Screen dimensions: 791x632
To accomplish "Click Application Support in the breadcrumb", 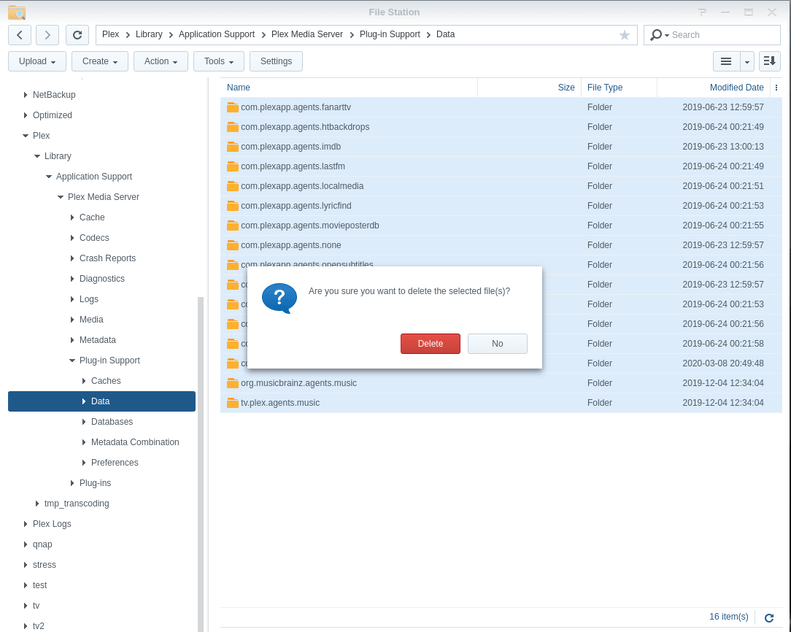I will (x=216, y=34).
